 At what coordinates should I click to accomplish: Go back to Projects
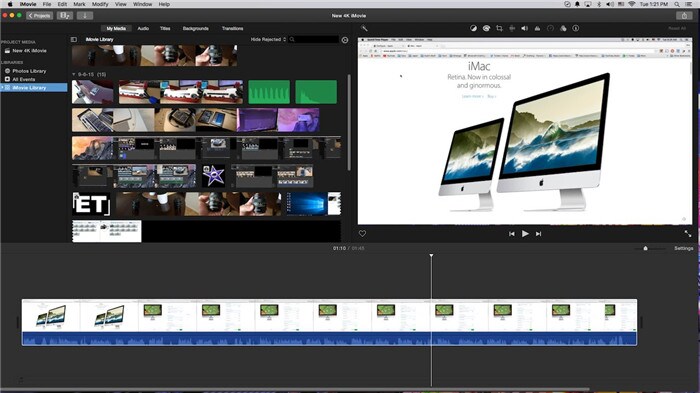39,16
